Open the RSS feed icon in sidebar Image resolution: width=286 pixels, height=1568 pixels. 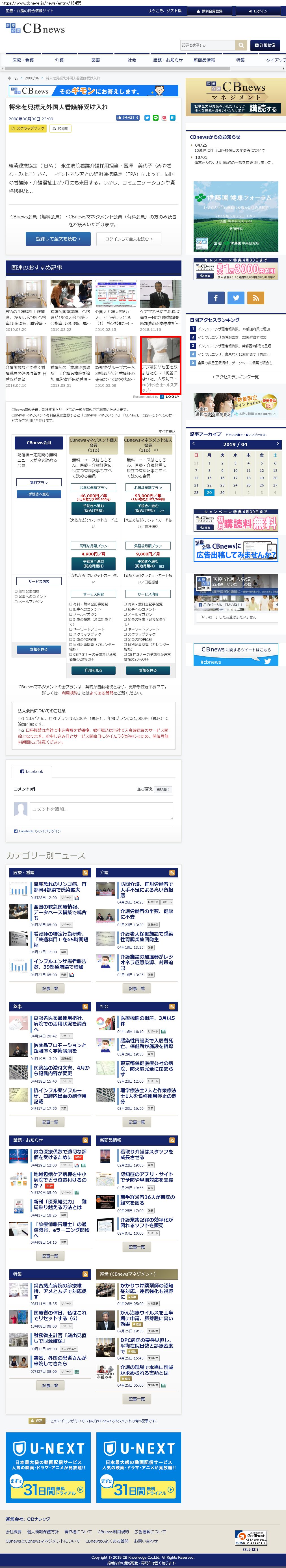255,298
